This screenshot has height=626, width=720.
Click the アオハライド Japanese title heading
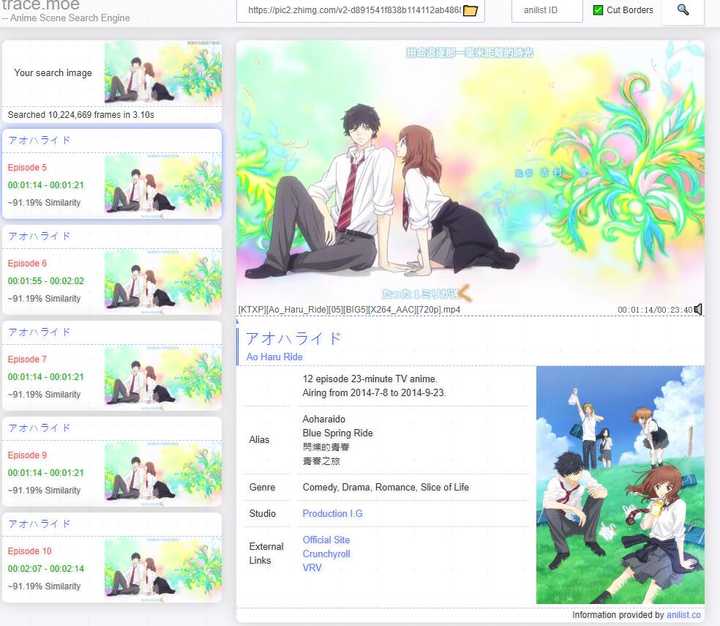pyautogui.click(x=294, y=338)
